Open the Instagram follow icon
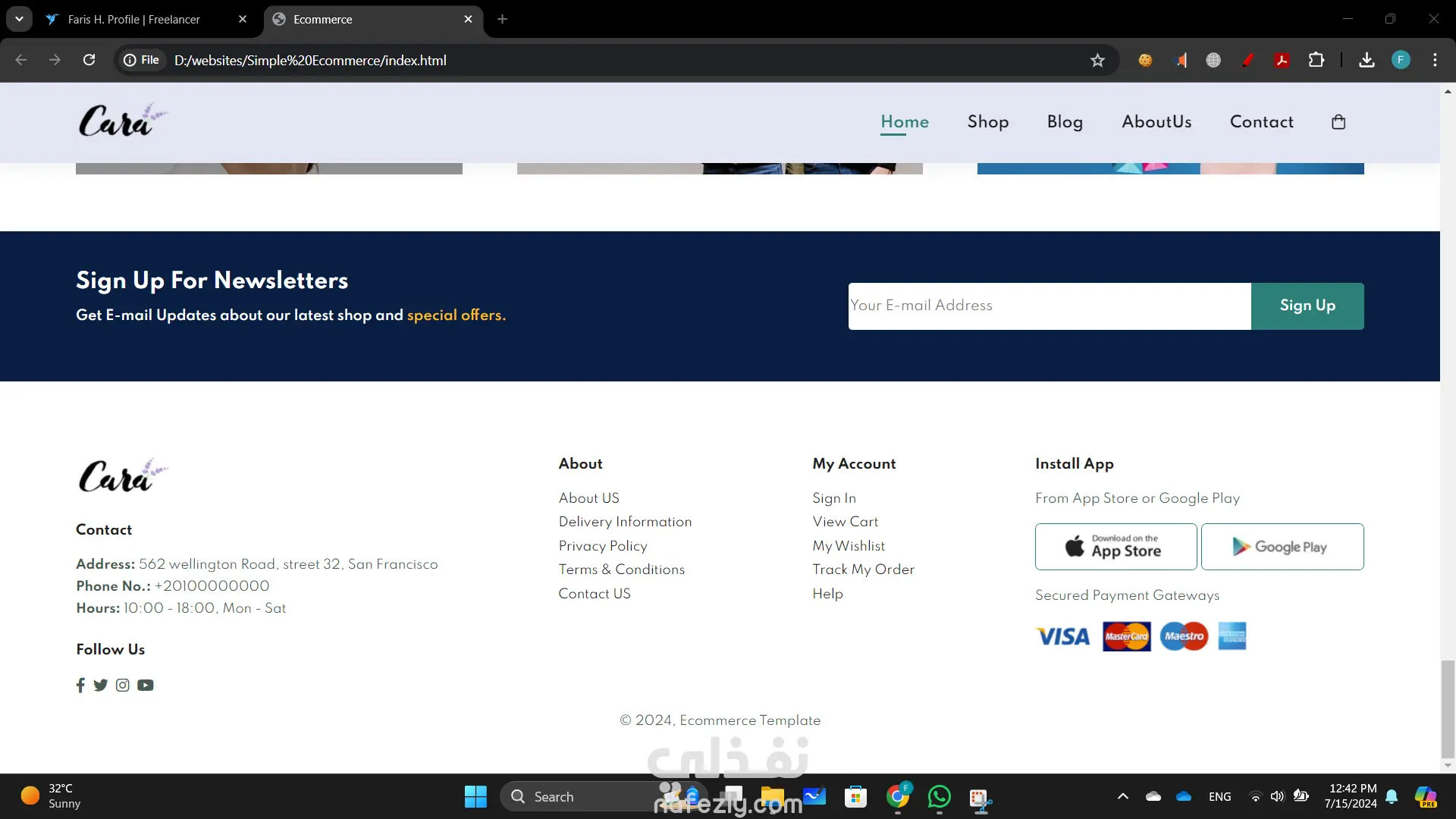Viewport: 1456px width, 819px height. (123, 685)
